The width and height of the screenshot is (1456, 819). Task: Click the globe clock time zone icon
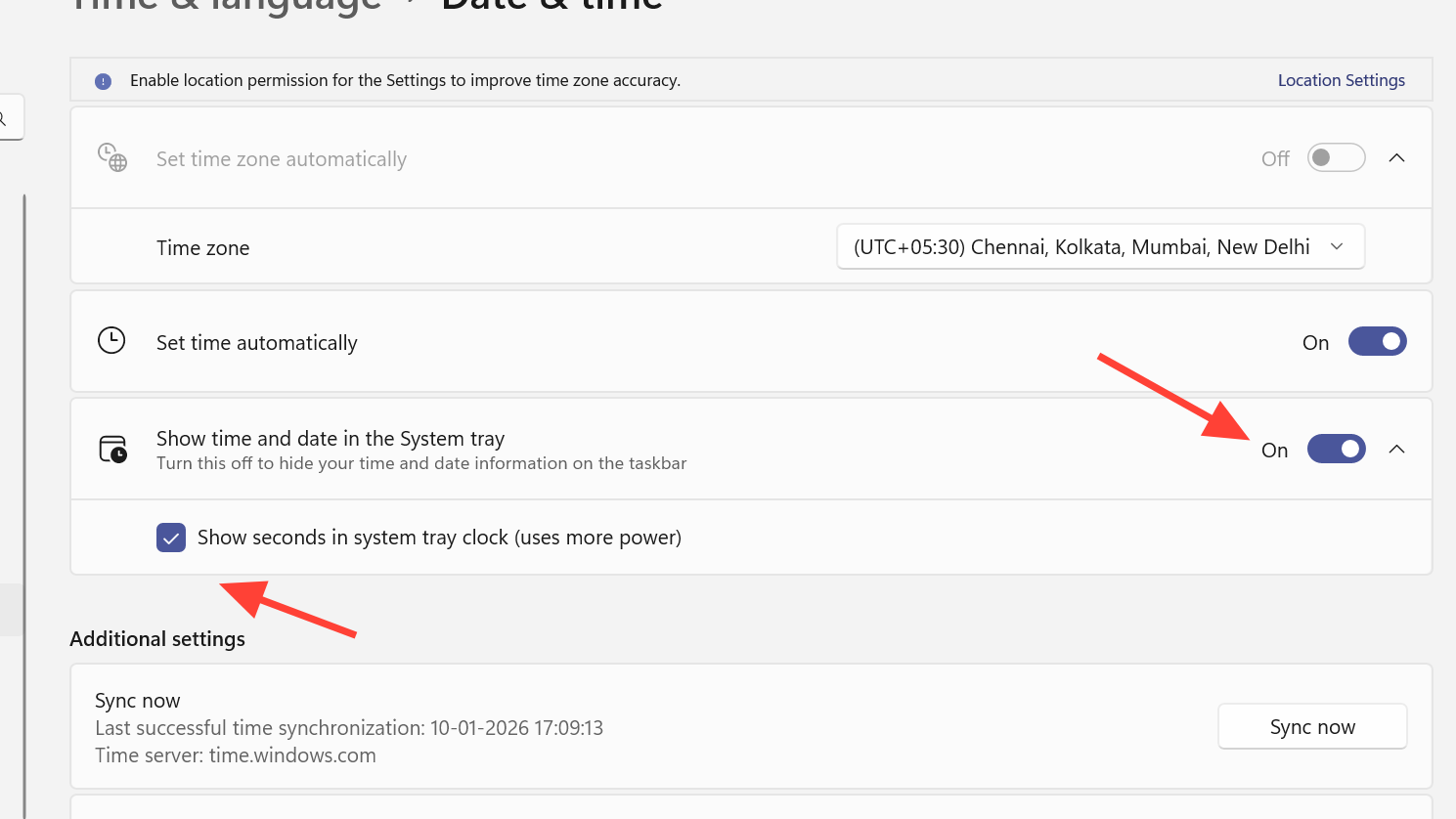pos(112,157)
